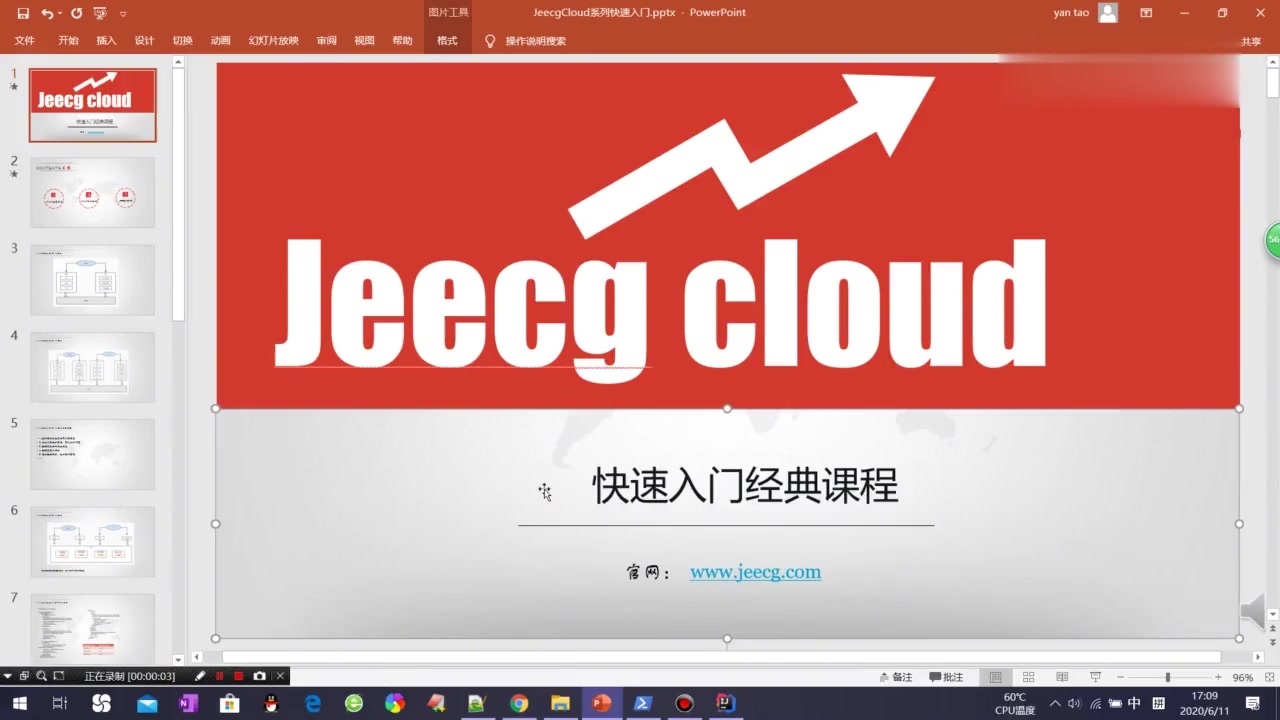This screenshot has width=1280, height=720.
Task: Toggle the 备注 notes pane
Action: [x=896, y=677]
